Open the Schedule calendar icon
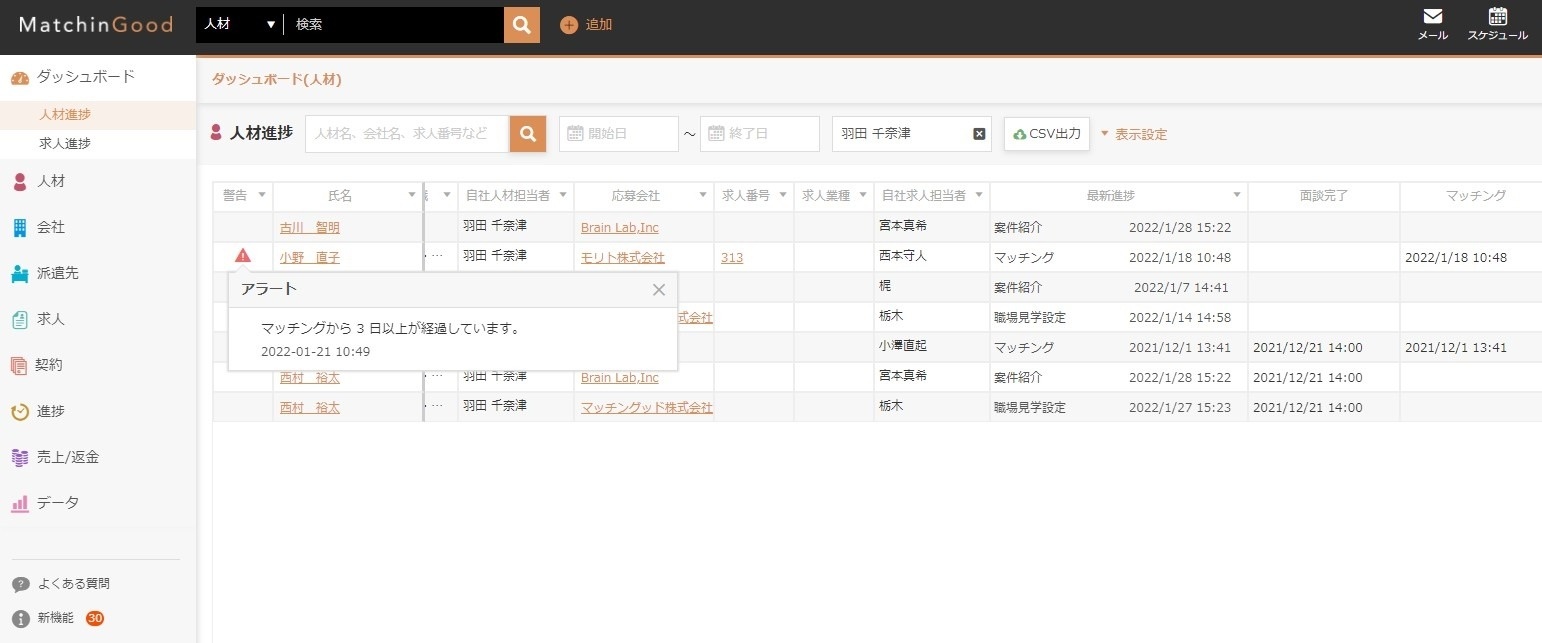 [x=1497, y=24]
